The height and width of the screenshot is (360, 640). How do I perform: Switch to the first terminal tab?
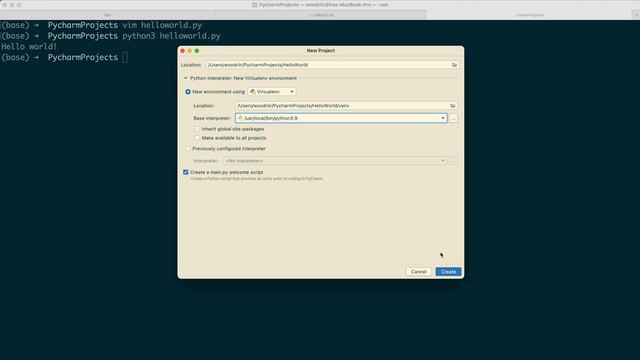coord(107,15)
